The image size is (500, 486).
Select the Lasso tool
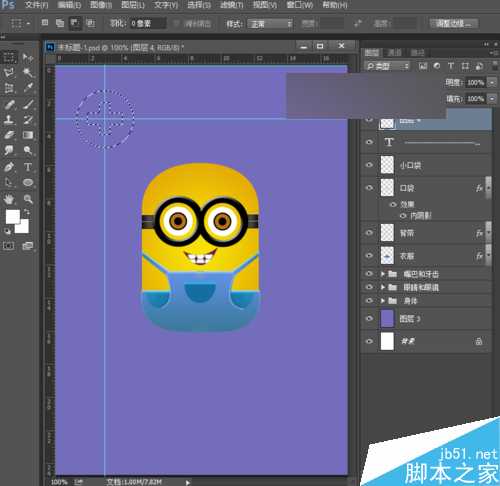pos(9,72)
